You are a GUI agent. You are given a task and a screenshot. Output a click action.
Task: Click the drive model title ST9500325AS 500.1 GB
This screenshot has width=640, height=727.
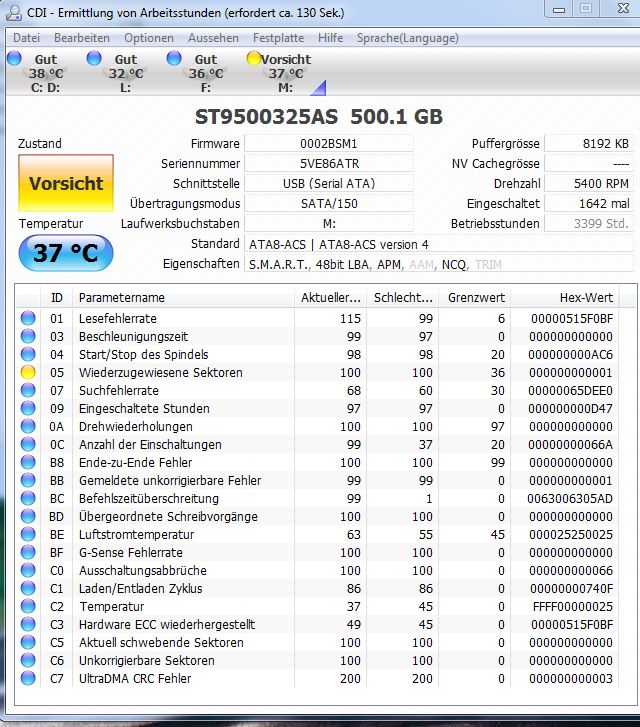pos(319,117)
